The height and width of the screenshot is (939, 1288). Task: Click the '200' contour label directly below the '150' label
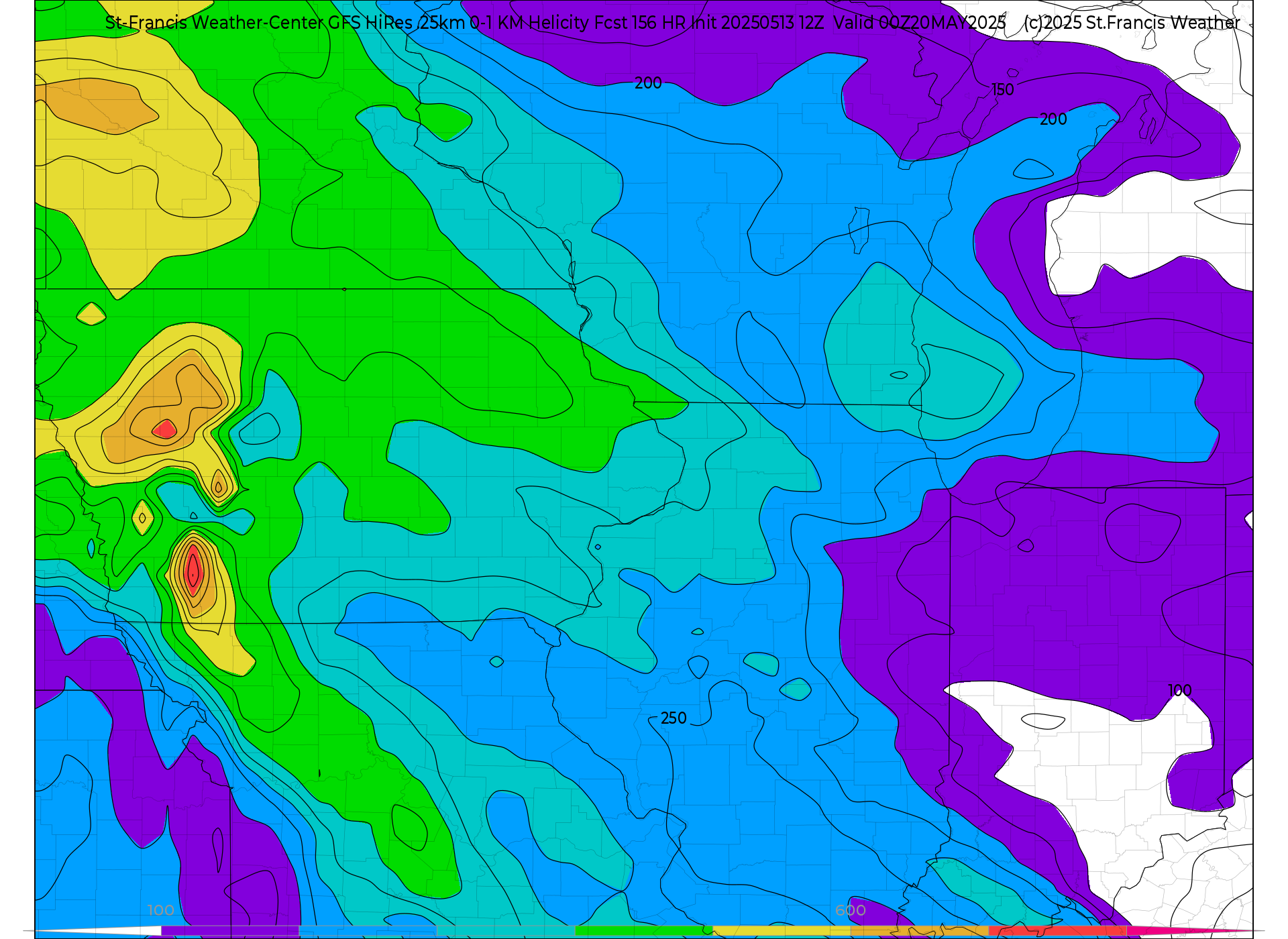coord(1053,119)
